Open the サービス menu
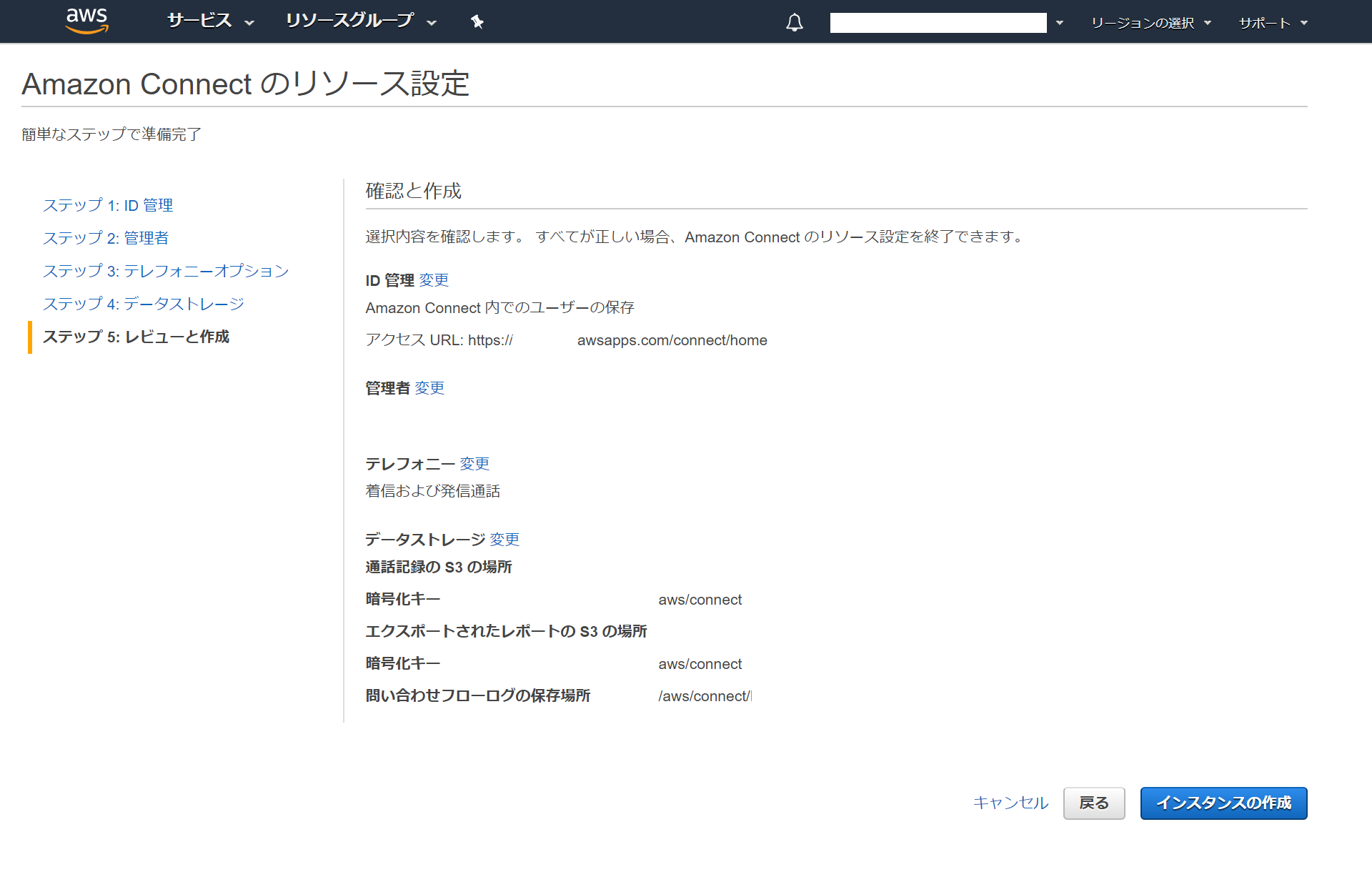Screen dimensions: 1372x872 (209, 21)
